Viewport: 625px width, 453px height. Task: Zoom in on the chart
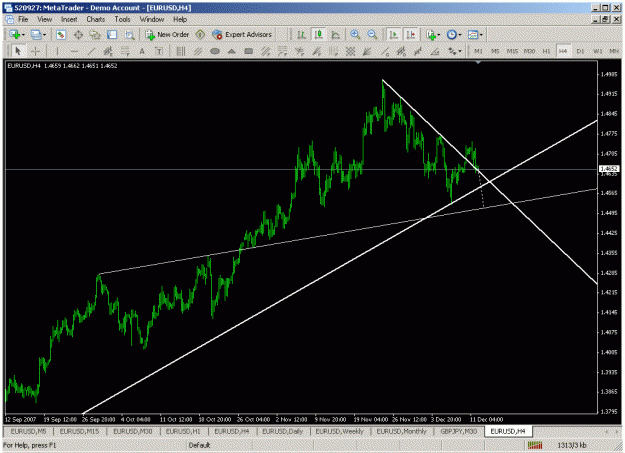pos(355,35)
